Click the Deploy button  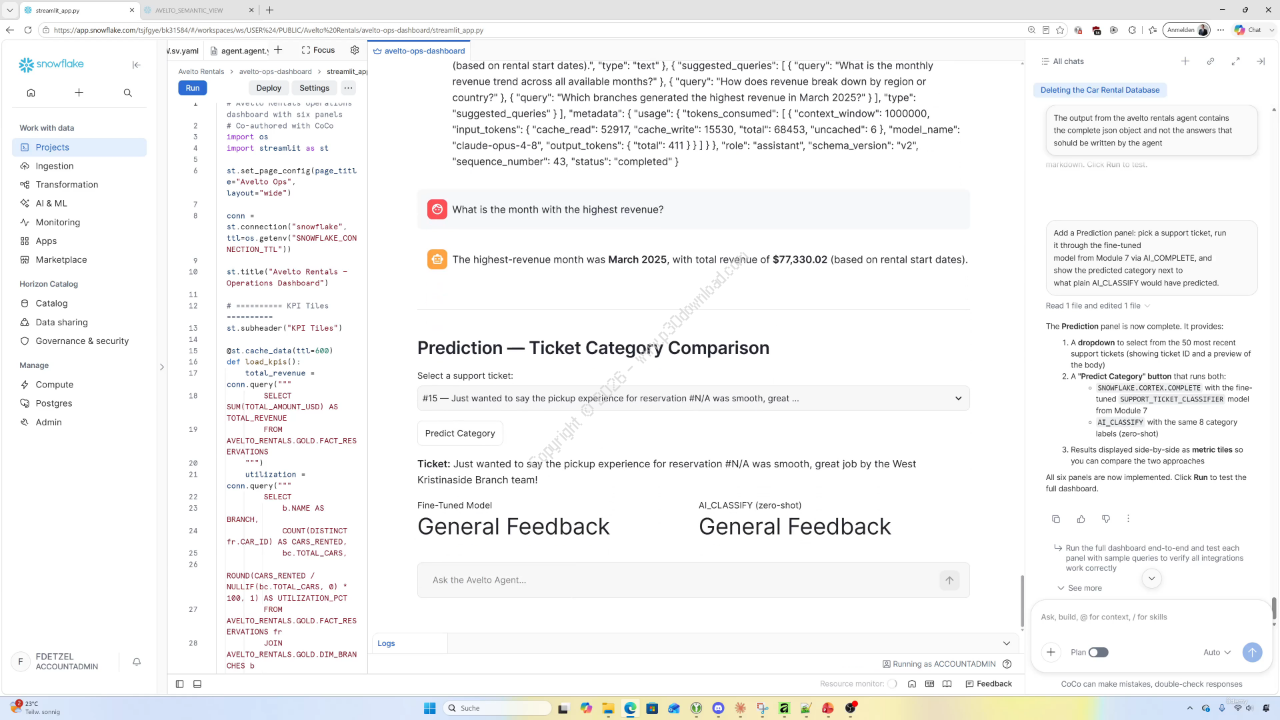click(269, 88)
